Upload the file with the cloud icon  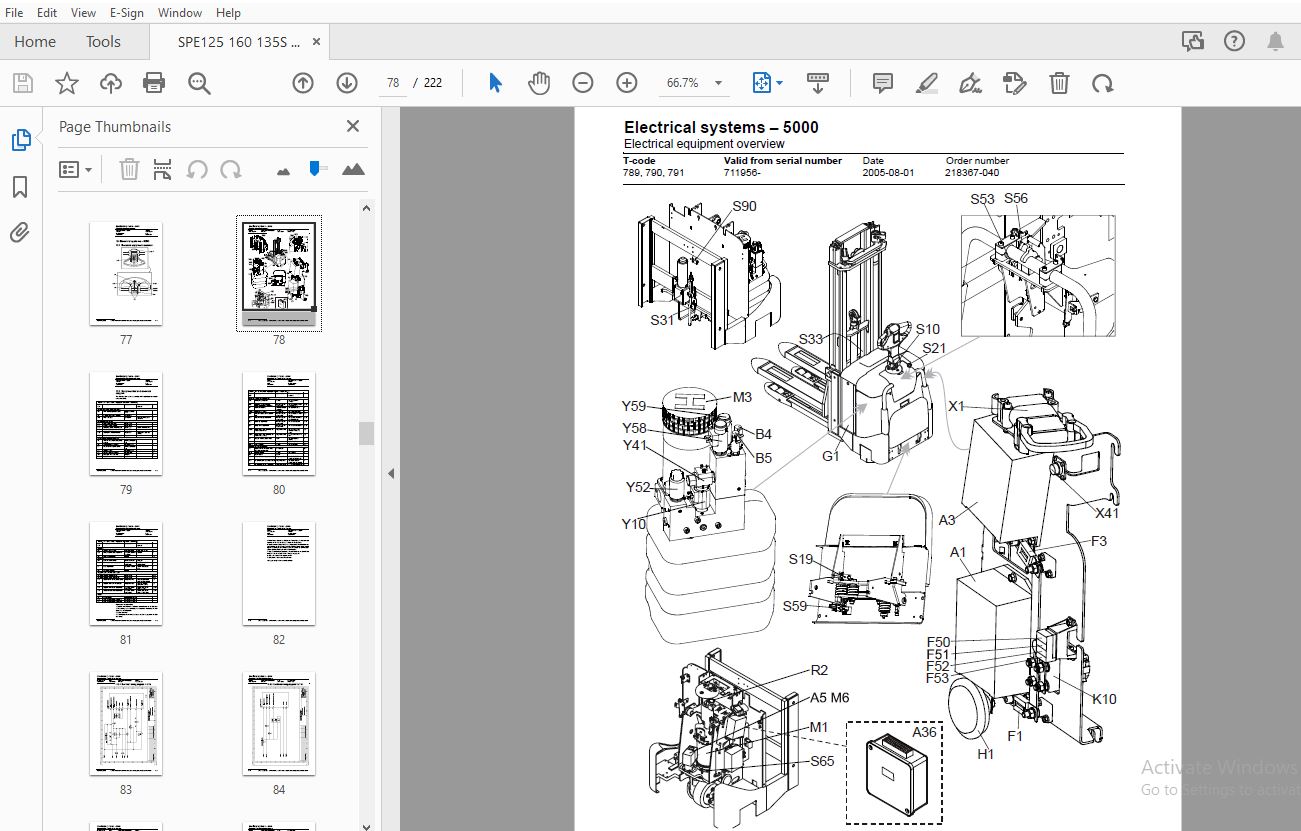pyautogui.click(x=110, y=83)
